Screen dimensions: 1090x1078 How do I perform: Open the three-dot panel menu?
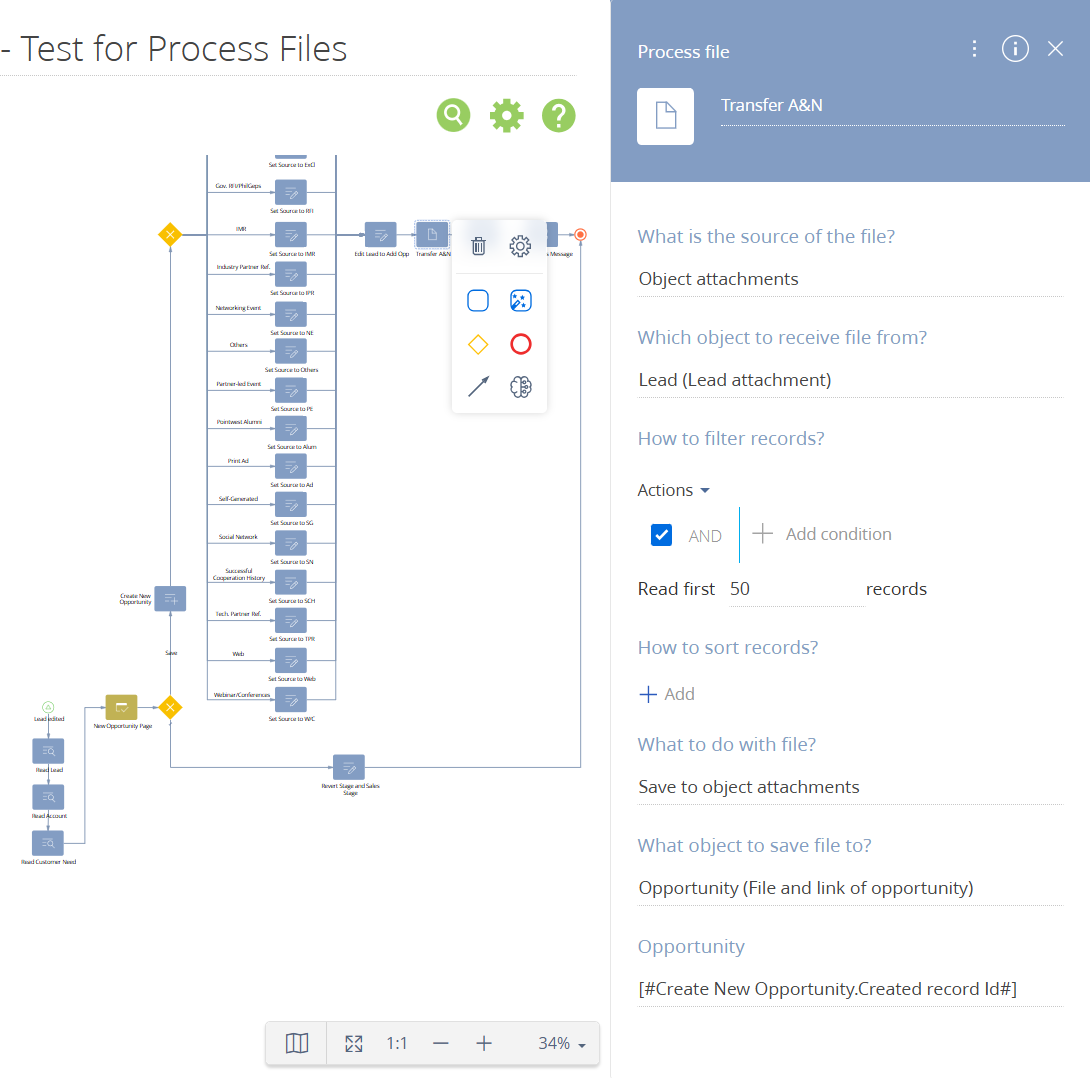coord(975,49)
